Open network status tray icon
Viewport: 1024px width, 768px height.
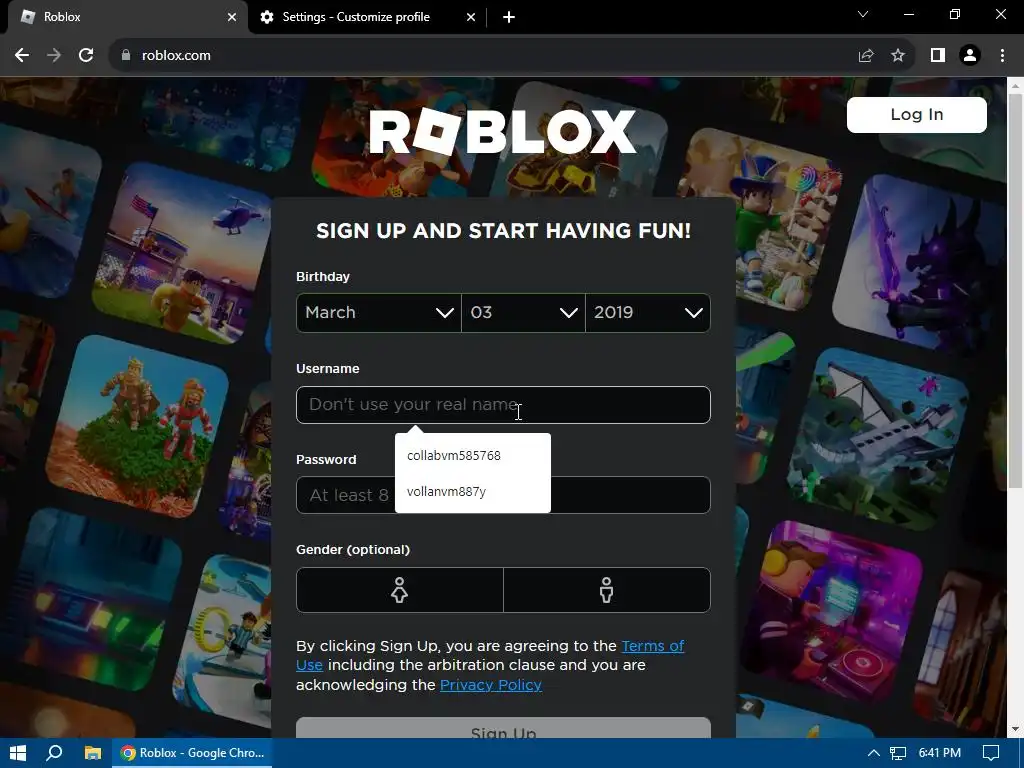click(898, 753)
